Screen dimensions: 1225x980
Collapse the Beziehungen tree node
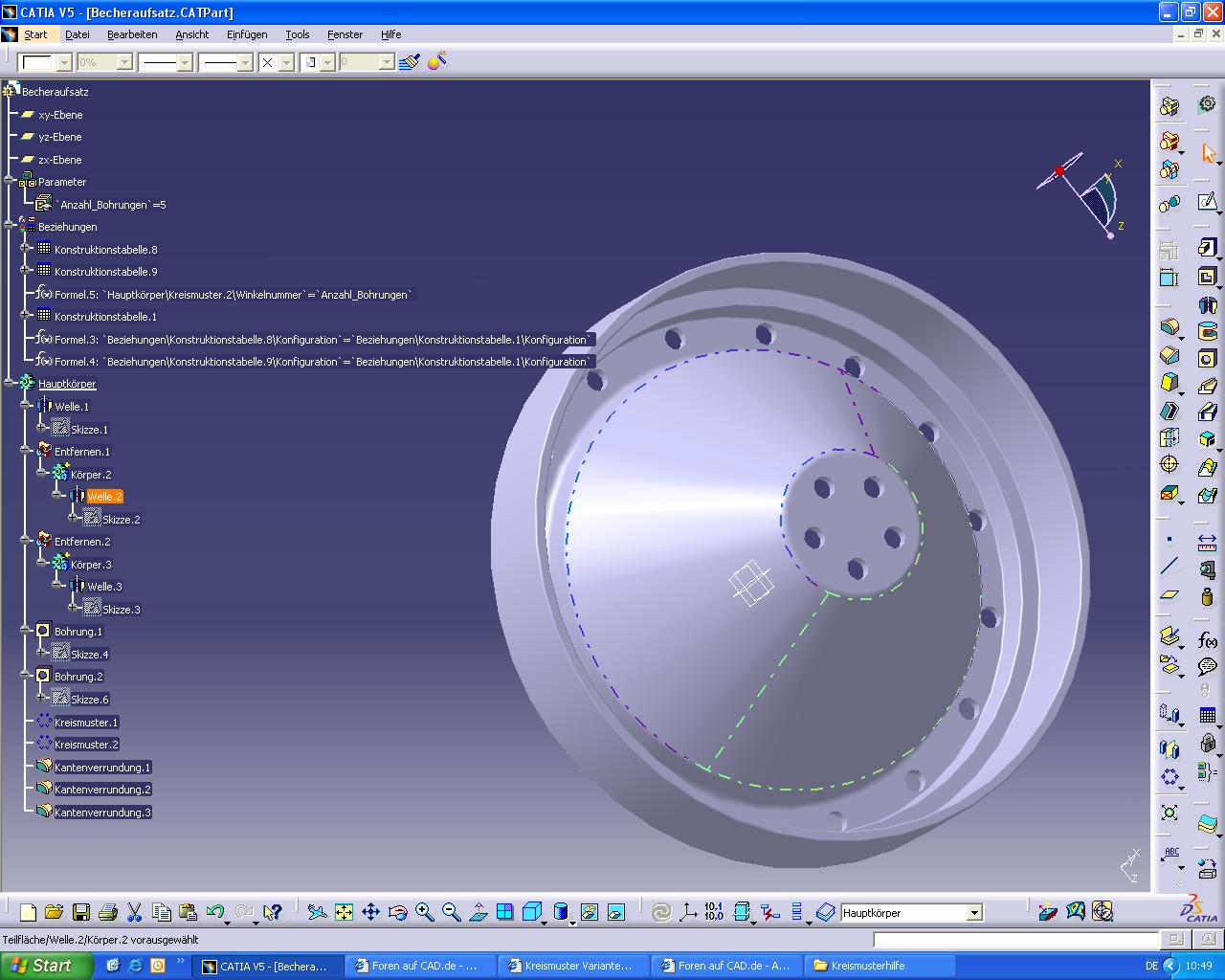coord(10,226)
